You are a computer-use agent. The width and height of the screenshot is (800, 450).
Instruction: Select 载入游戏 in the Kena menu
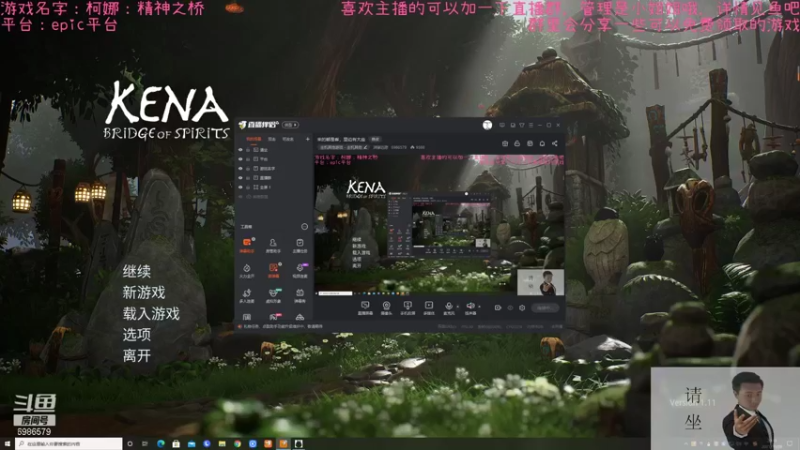click(151, 313)
